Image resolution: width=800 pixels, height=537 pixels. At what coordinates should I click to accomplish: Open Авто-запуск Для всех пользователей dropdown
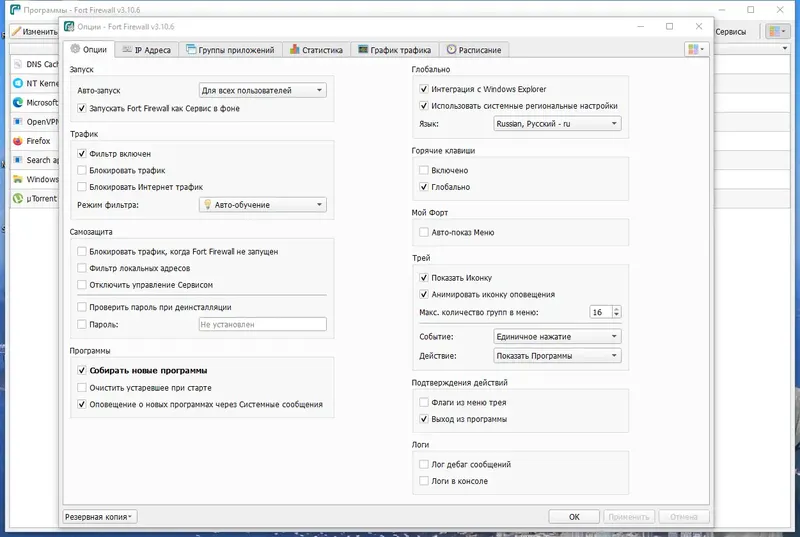(x=263, y=90)
